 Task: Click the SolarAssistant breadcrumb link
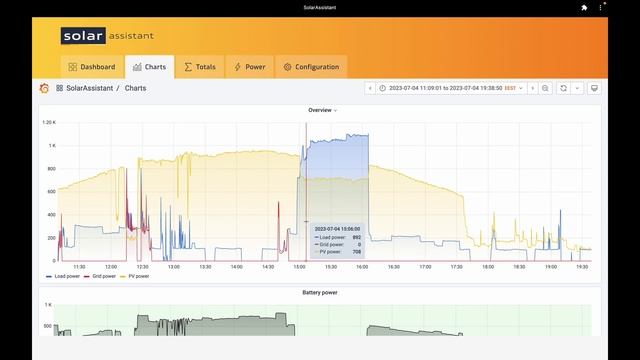90,88
